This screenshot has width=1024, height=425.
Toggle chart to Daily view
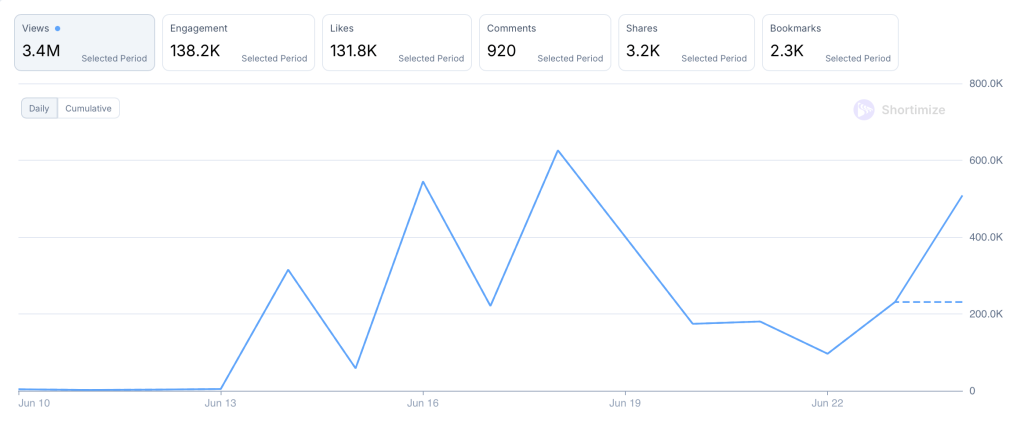(x=39, y=108)
